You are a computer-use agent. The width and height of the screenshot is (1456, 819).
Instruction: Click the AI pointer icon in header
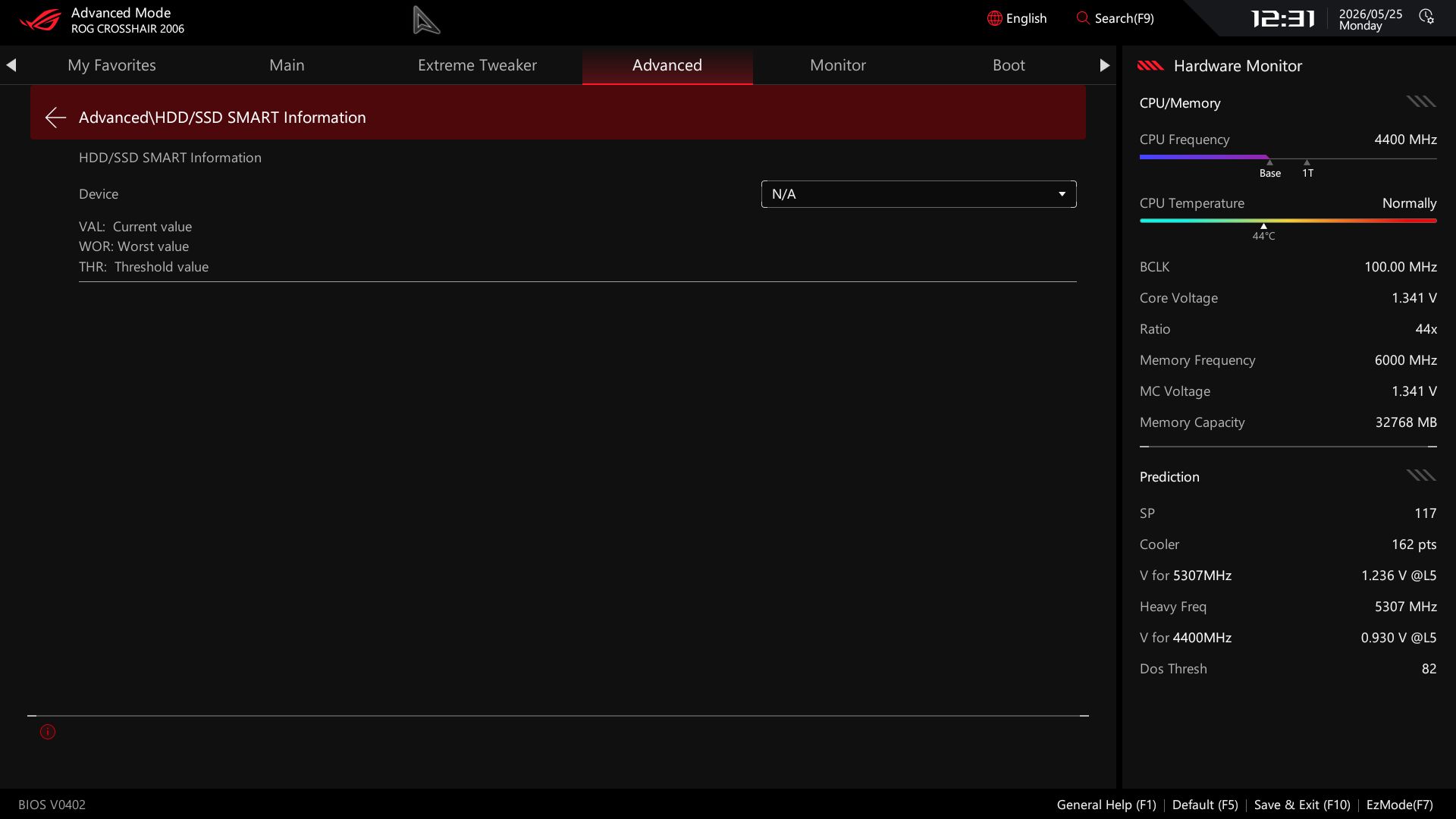click(x=426, y=20)
